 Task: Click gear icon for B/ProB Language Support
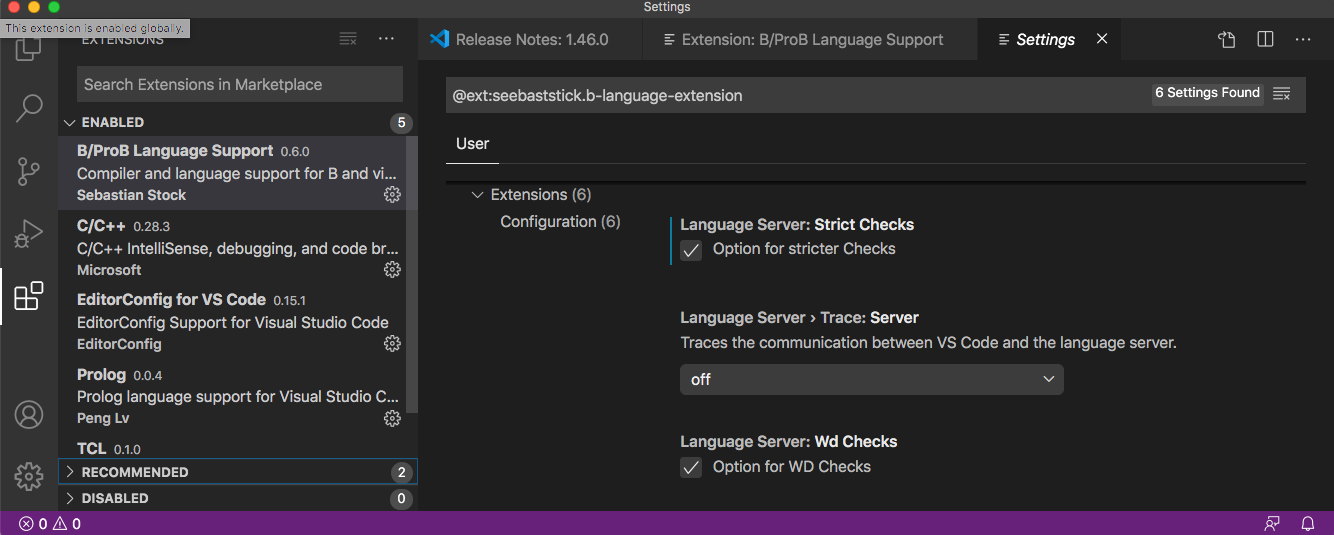click(392, 195)
